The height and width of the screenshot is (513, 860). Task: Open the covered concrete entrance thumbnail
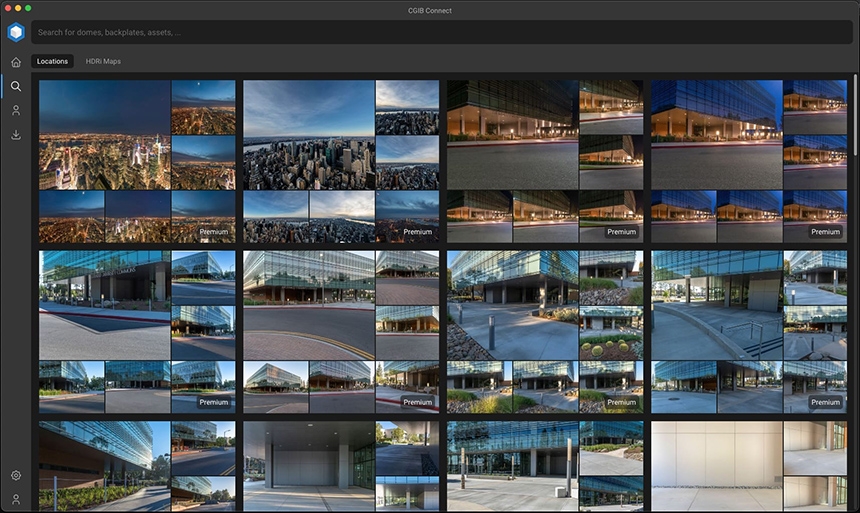pos(309,466)
